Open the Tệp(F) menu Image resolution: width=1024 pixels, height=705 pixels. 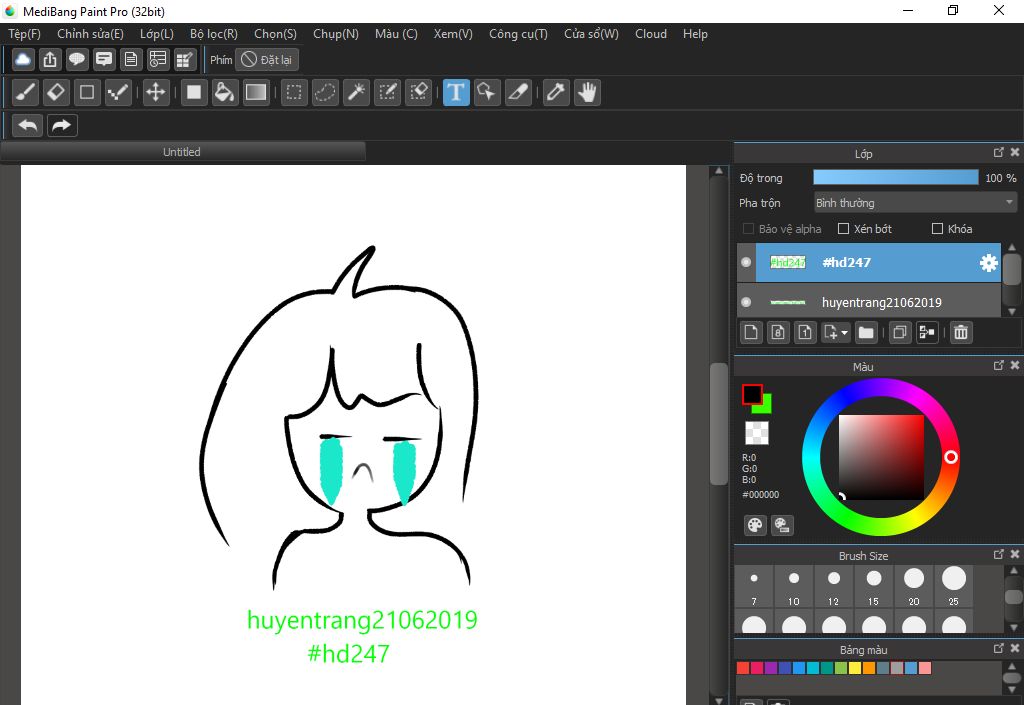coord(24,34)
